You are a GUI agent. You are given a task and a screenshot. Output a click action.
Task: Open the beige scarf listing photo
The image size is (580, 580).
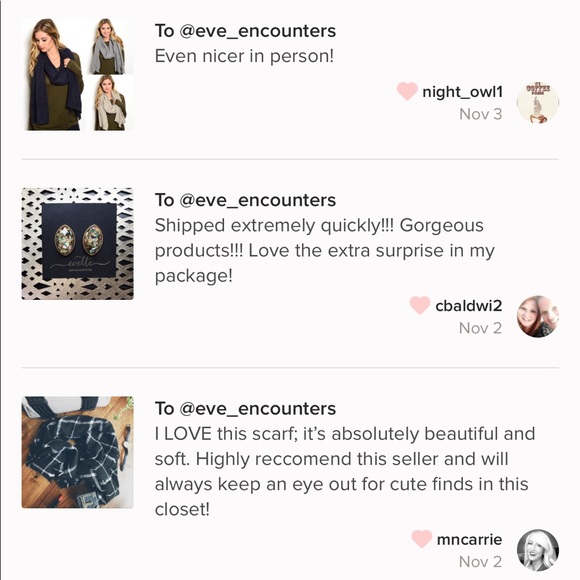point(111,103)
